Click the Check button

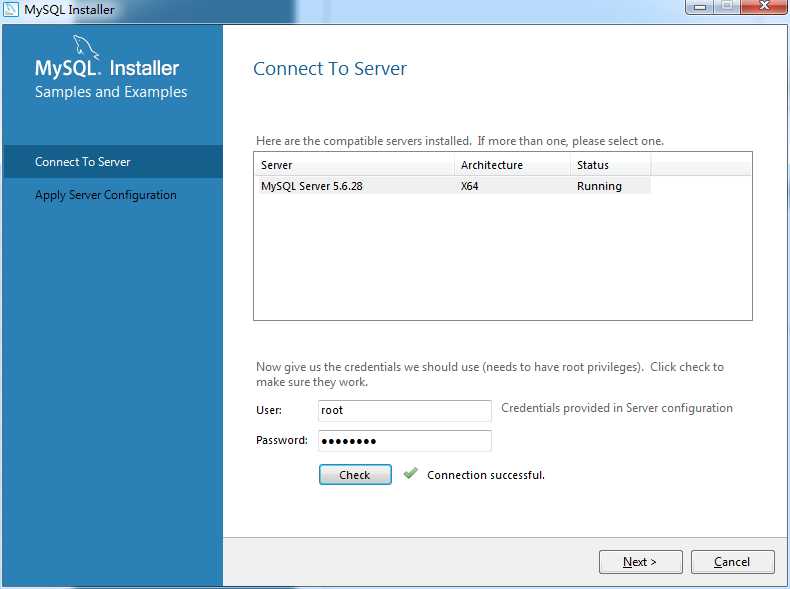355,475
